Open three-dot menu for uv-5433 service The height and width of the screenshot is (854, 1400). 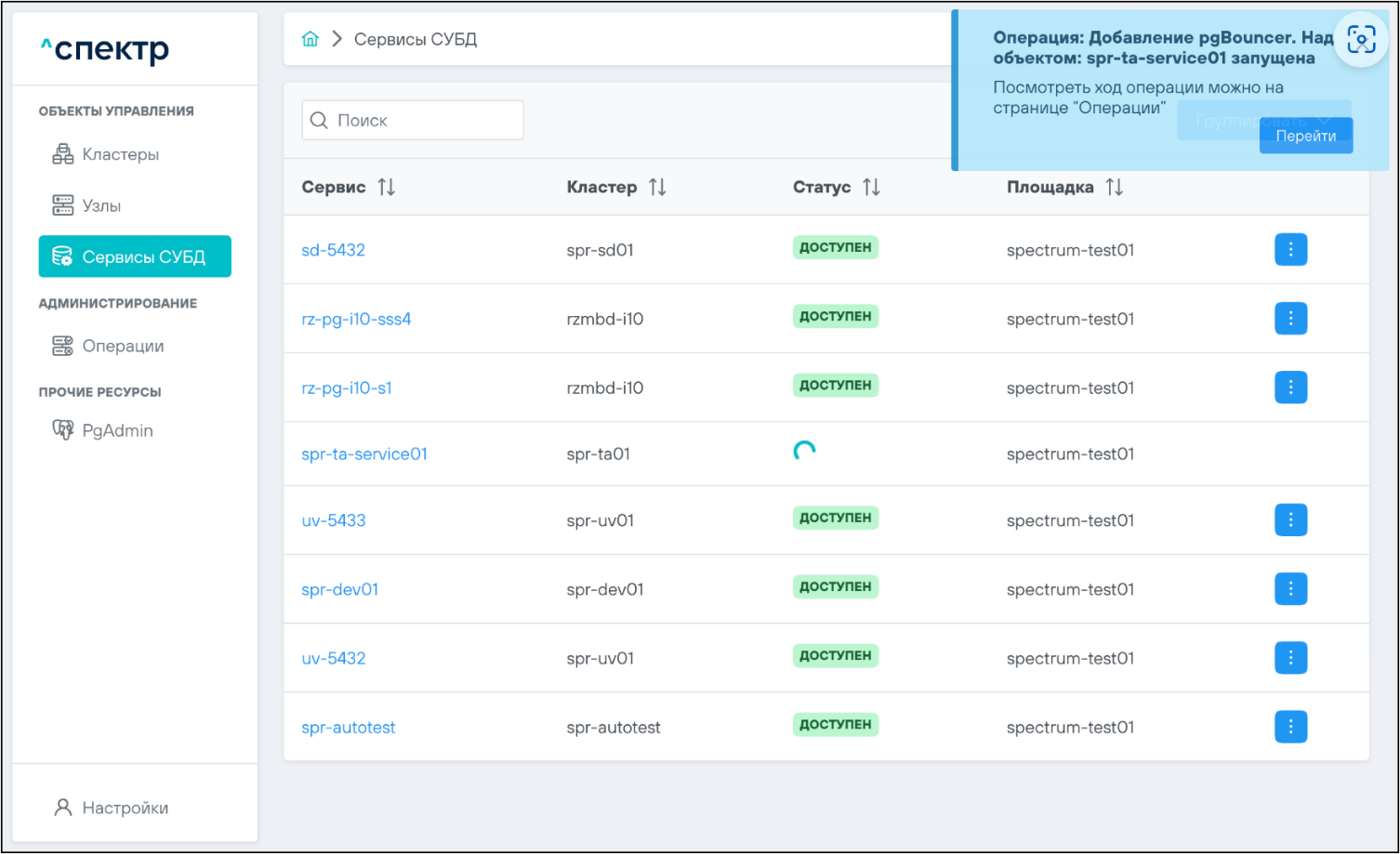[1290, 520]
